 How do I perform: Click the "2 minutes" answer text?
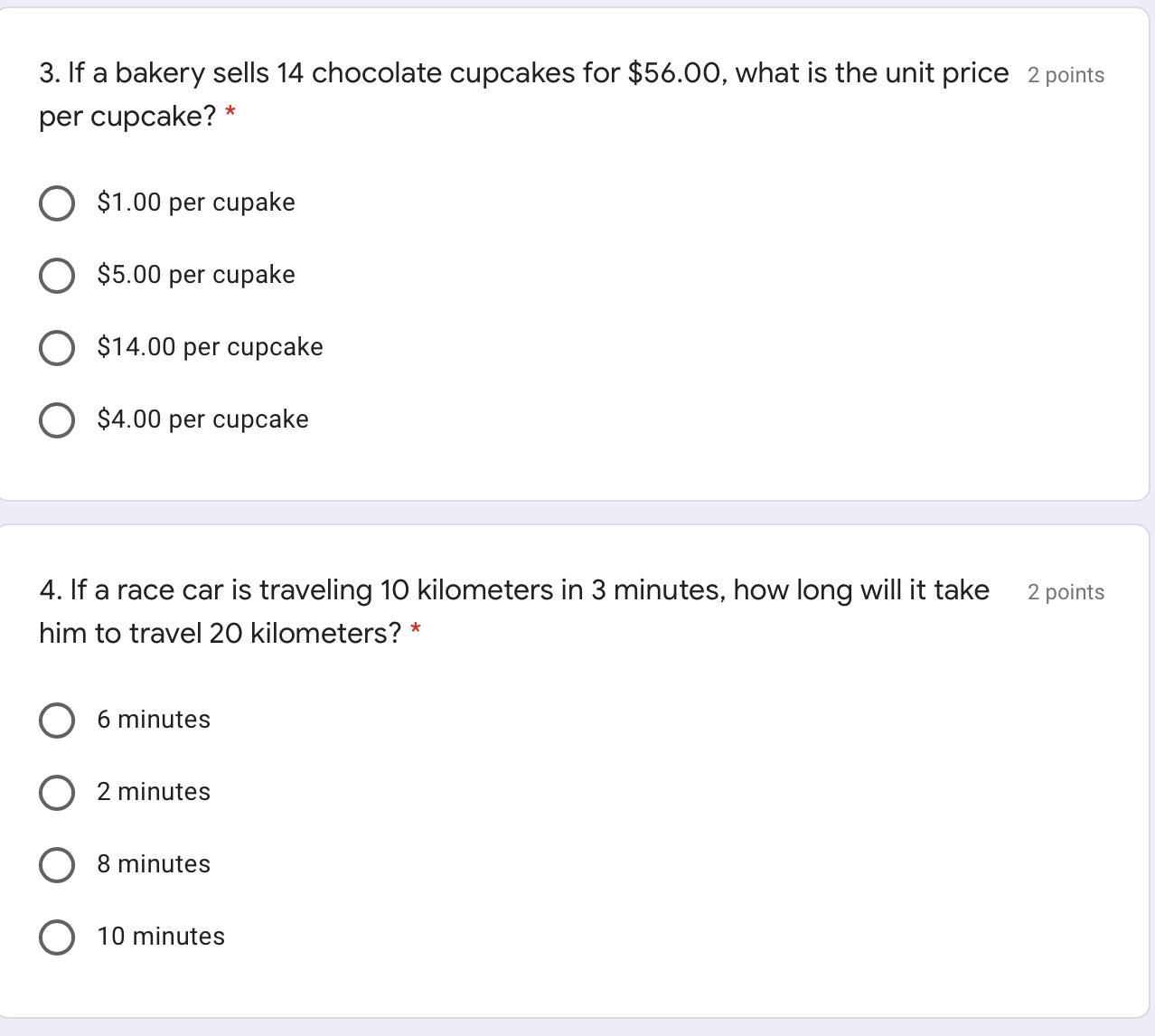tap(154, 792)
